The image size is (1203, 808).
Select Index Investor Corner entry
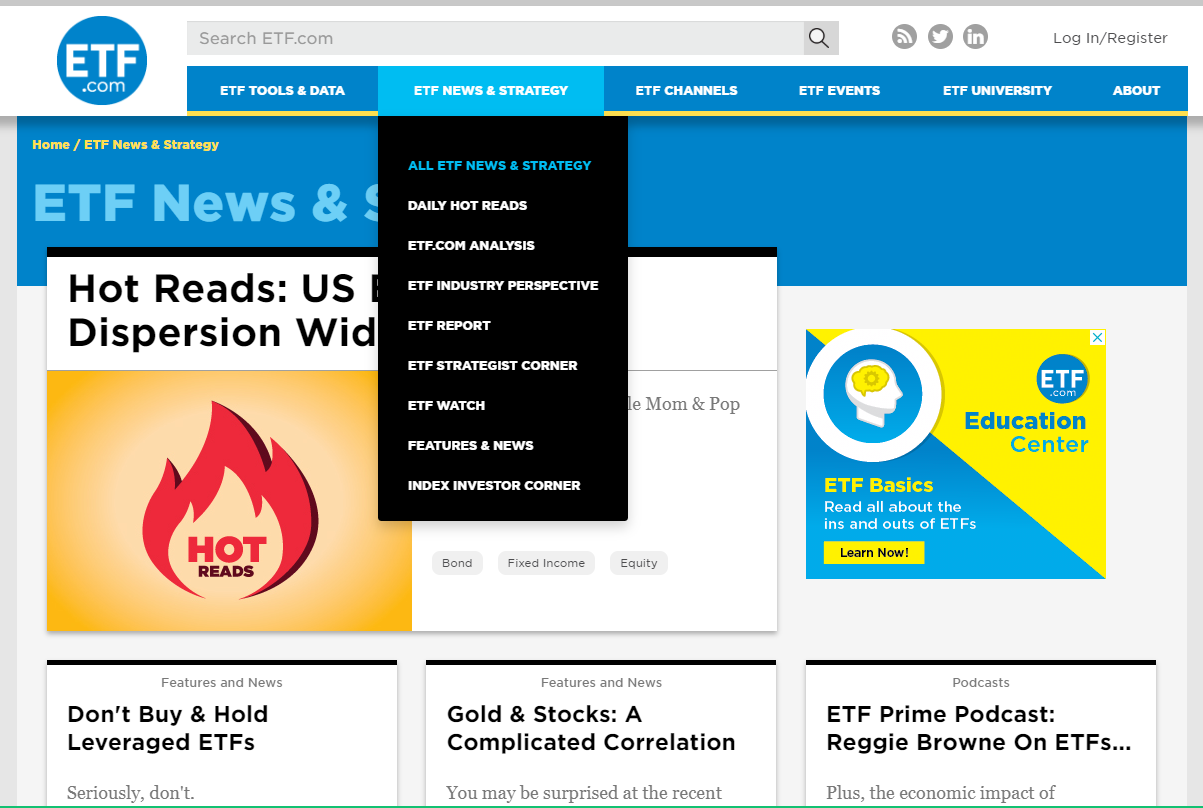494,485
